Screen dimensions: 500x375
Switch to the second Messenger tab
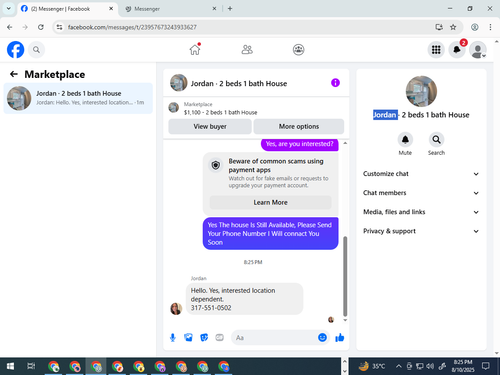pyautogui.click(x=170, y=9)
